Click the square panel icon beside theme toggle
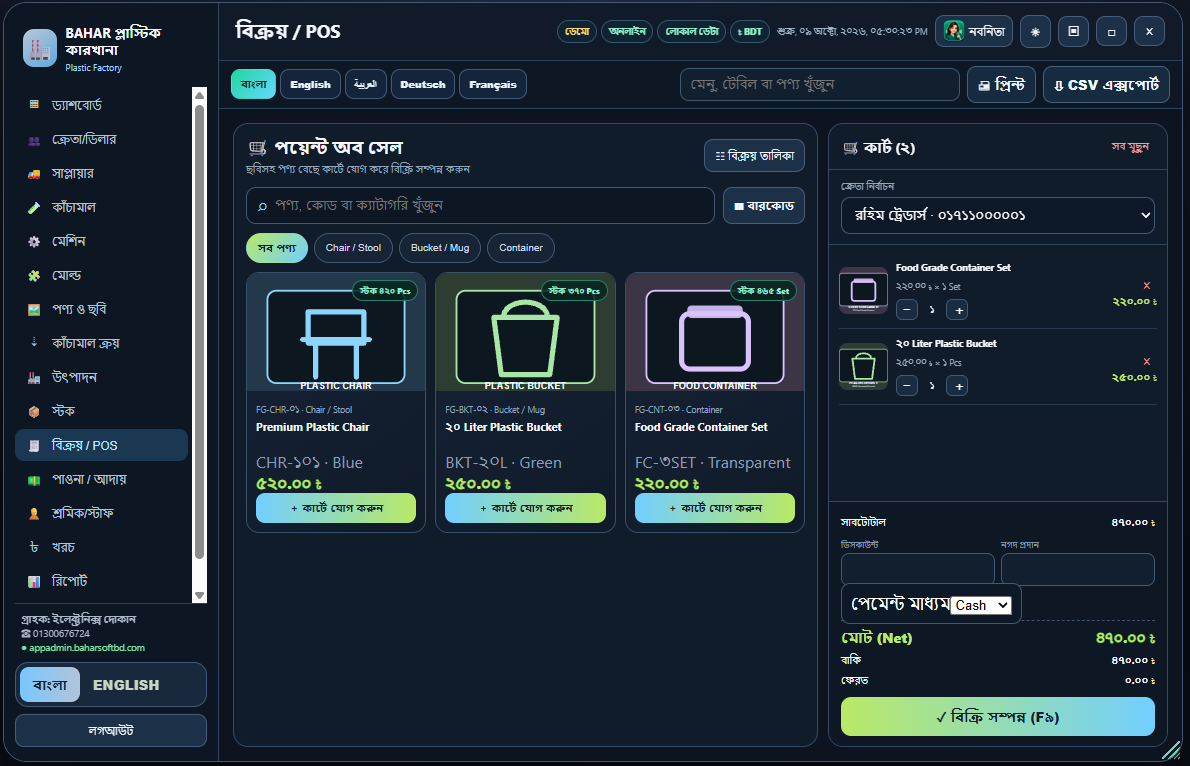This screenshot has height=766, width=1190. (1073, 32)
